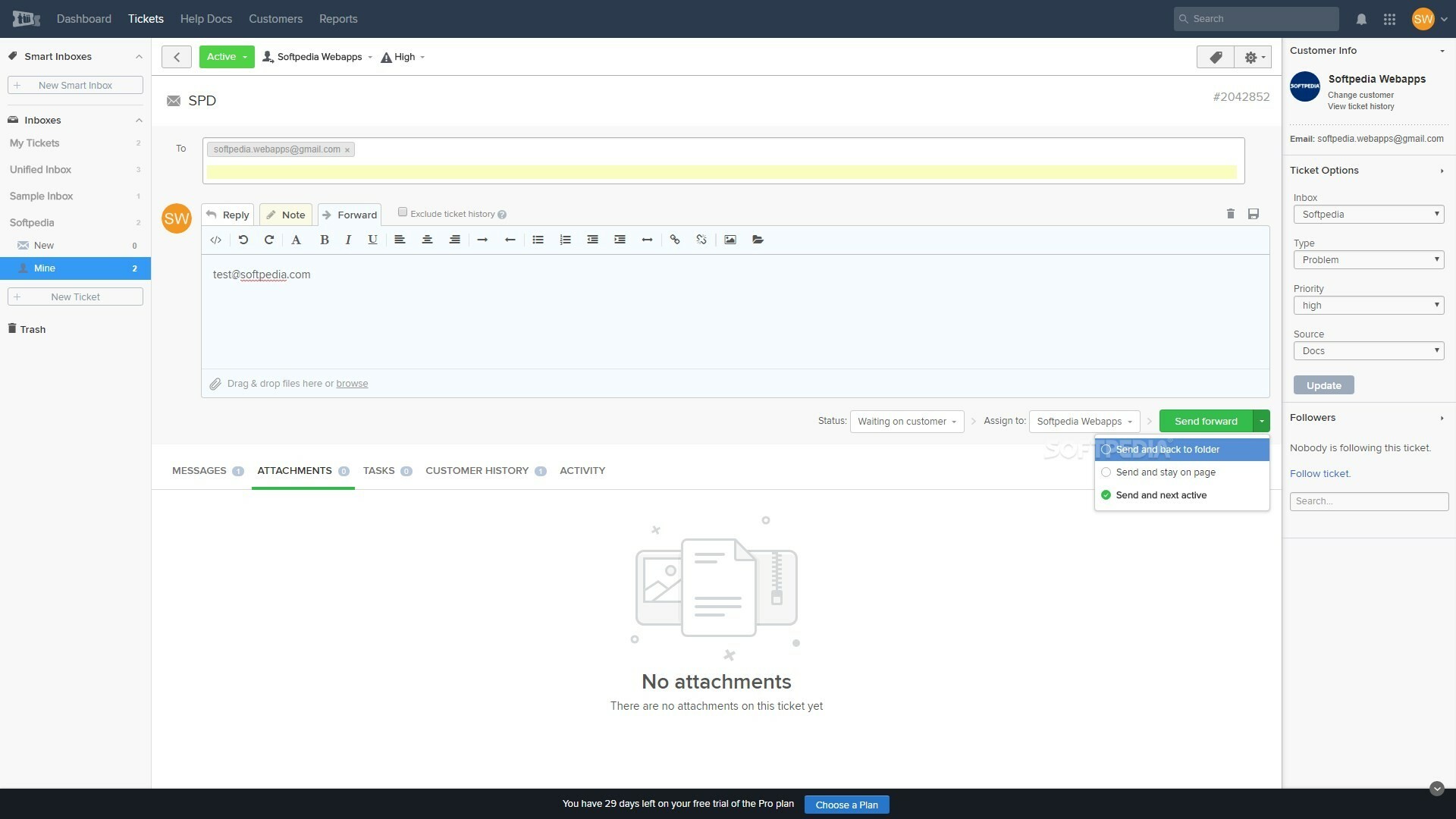Switch to the CUSTOMER HISTORY tab
Image resolution: width=1456 pixels, height=819 pixels.
478,470
